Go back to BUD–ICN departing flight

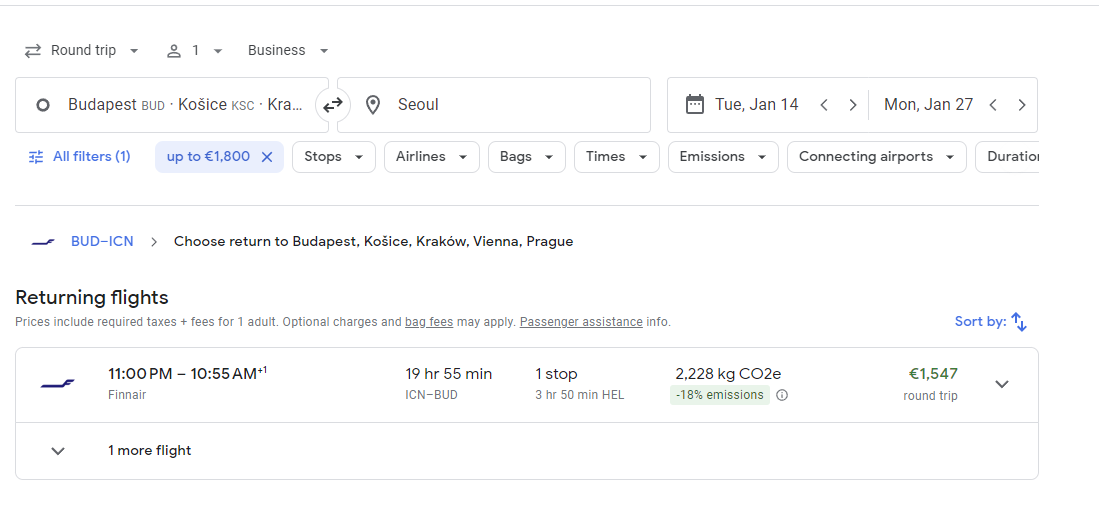click(102, 241)
